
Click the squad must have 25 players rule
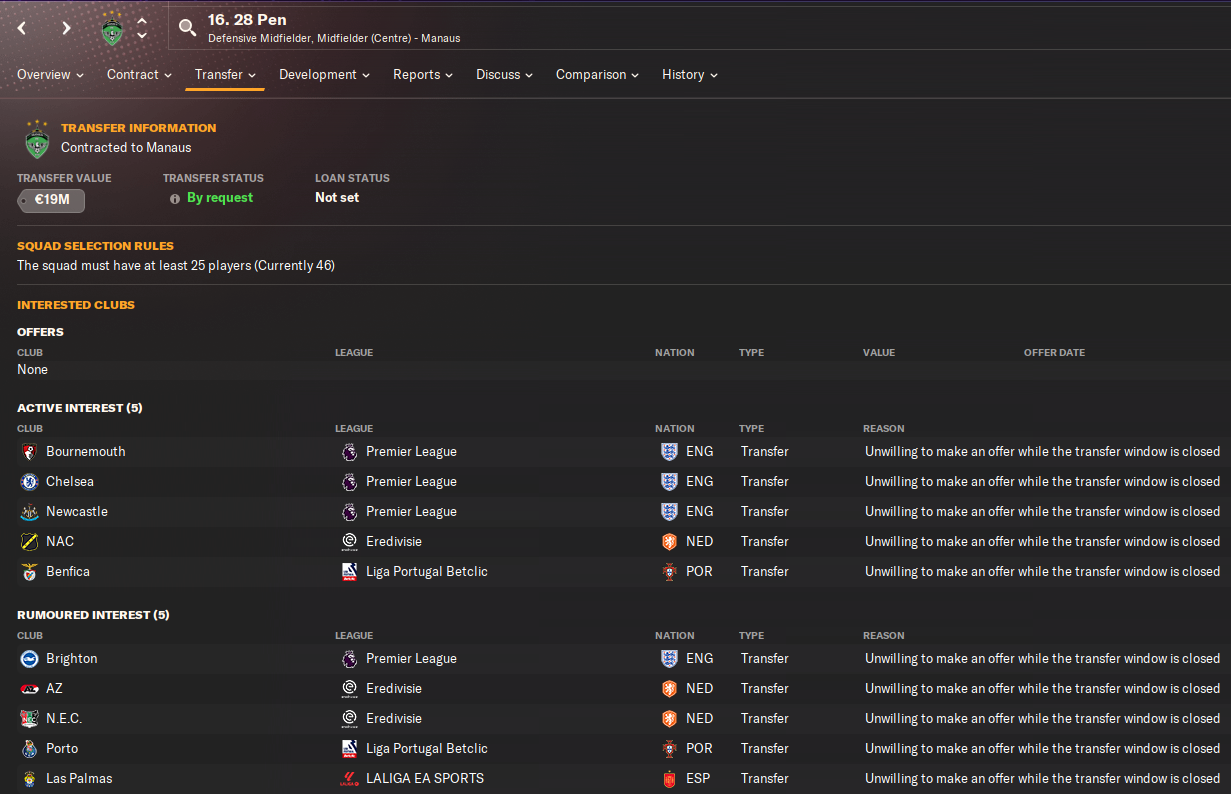176,266
